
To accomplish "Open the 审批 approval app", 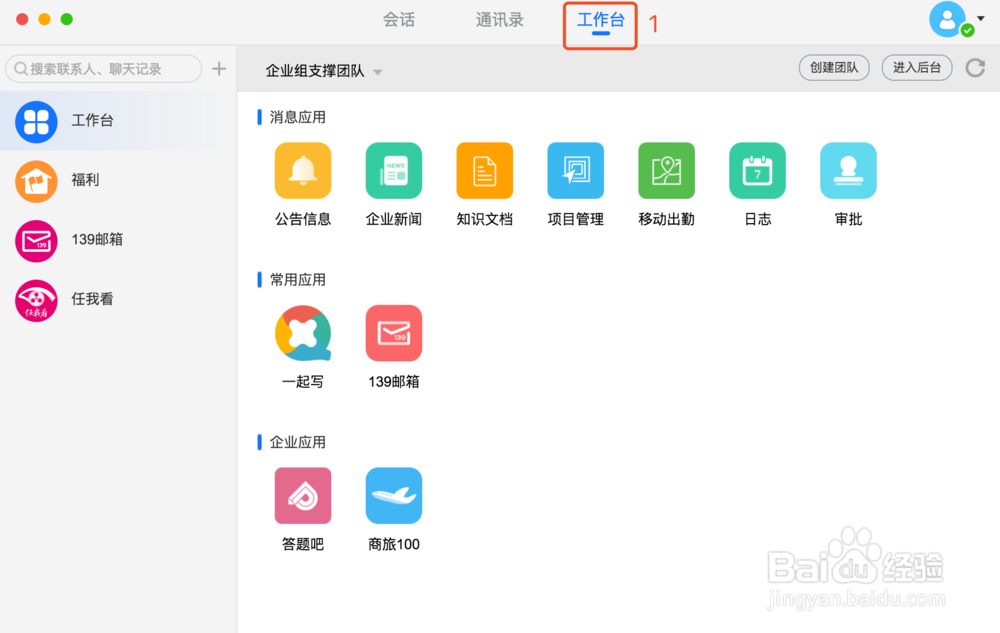I will pos(847,170).
